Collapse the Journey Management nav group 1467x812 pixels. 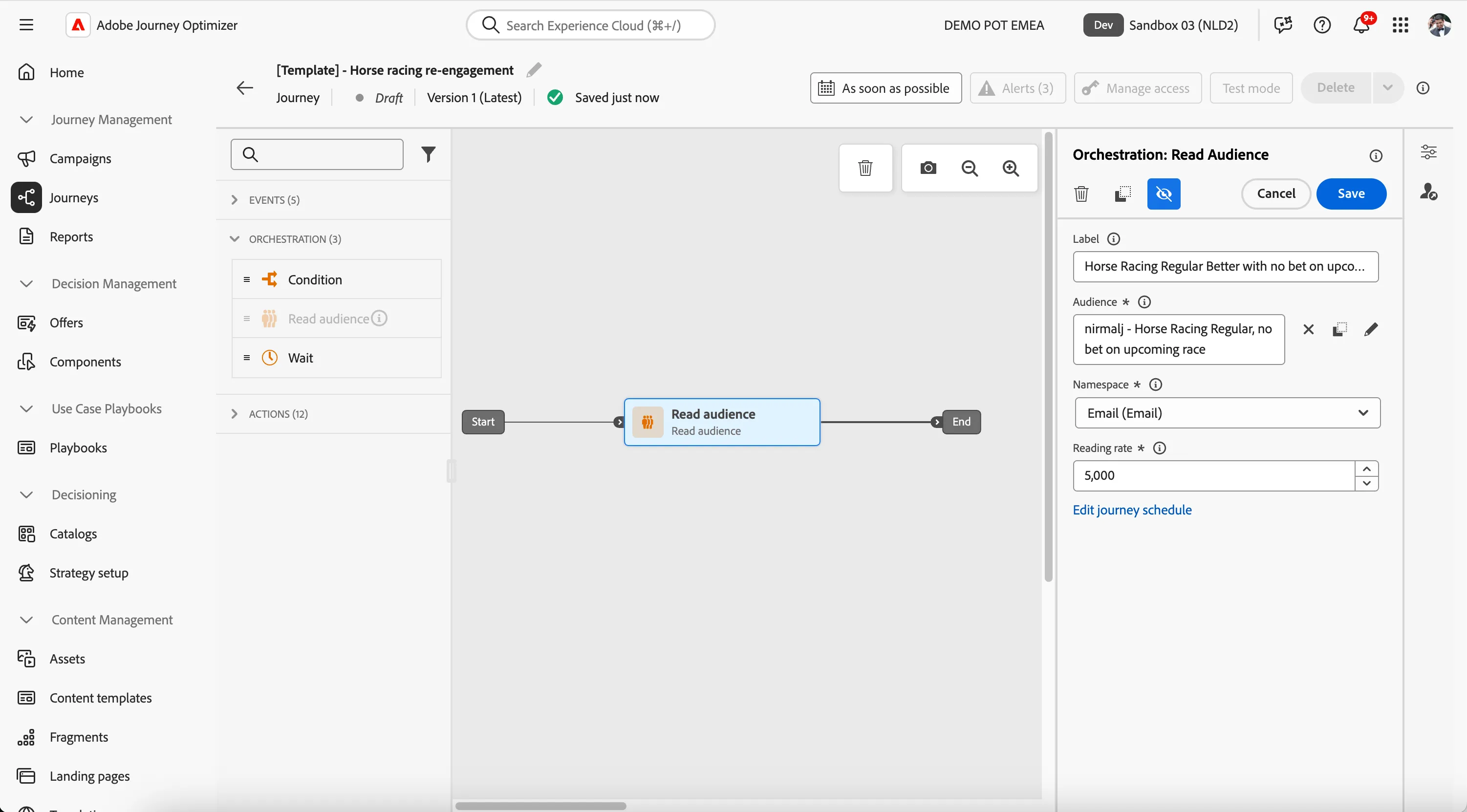click(96, 120)
